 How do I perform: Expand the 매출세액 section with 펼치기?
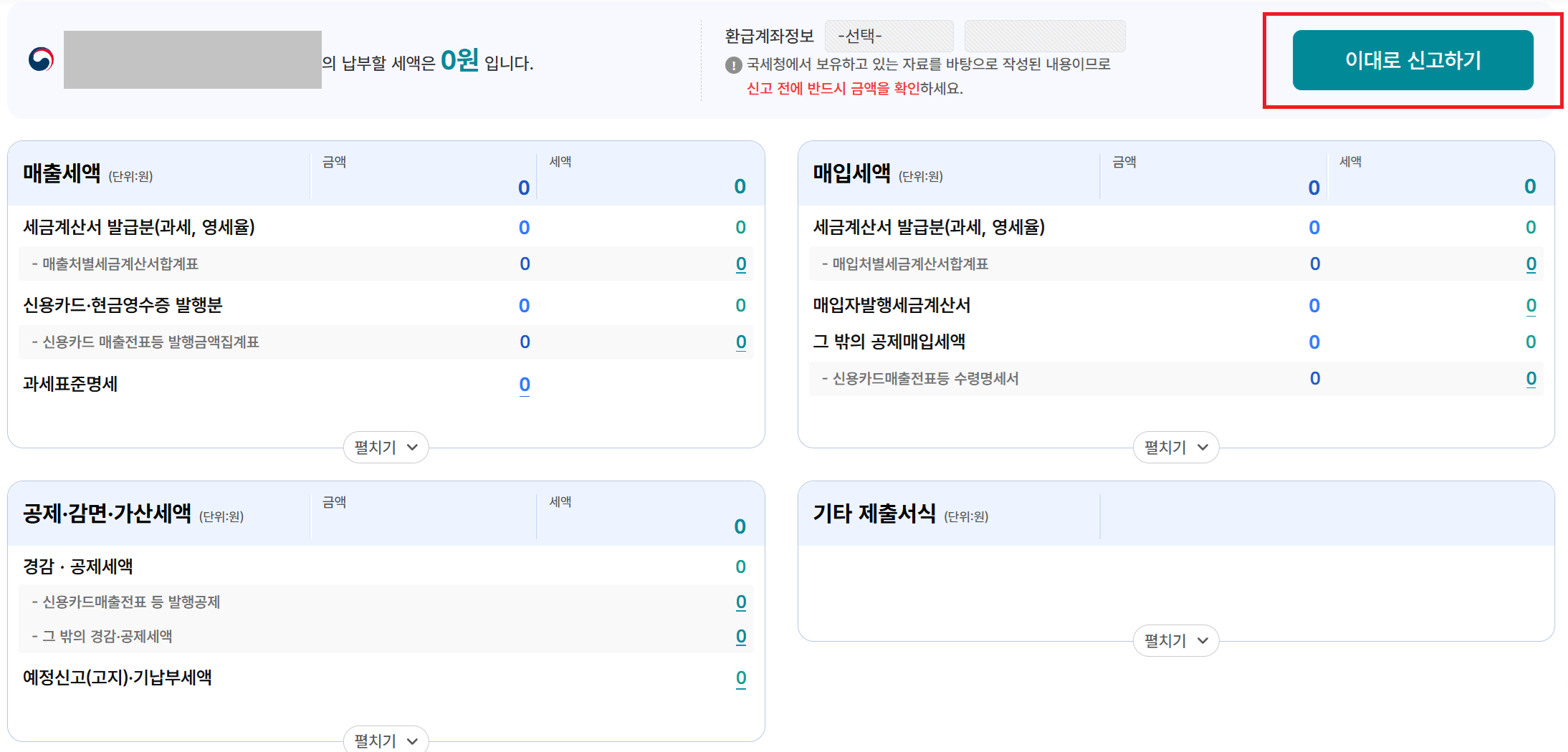click(x=385, y=447)
